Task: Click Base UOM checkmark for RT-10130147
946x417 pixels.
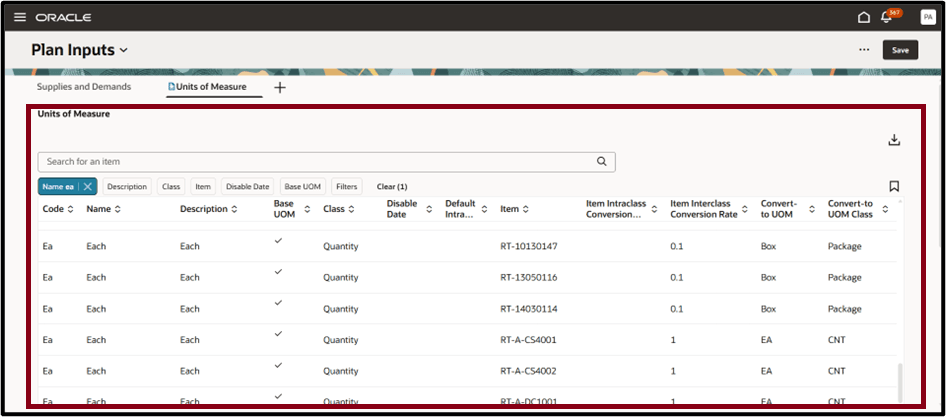Action: point(278,240)
